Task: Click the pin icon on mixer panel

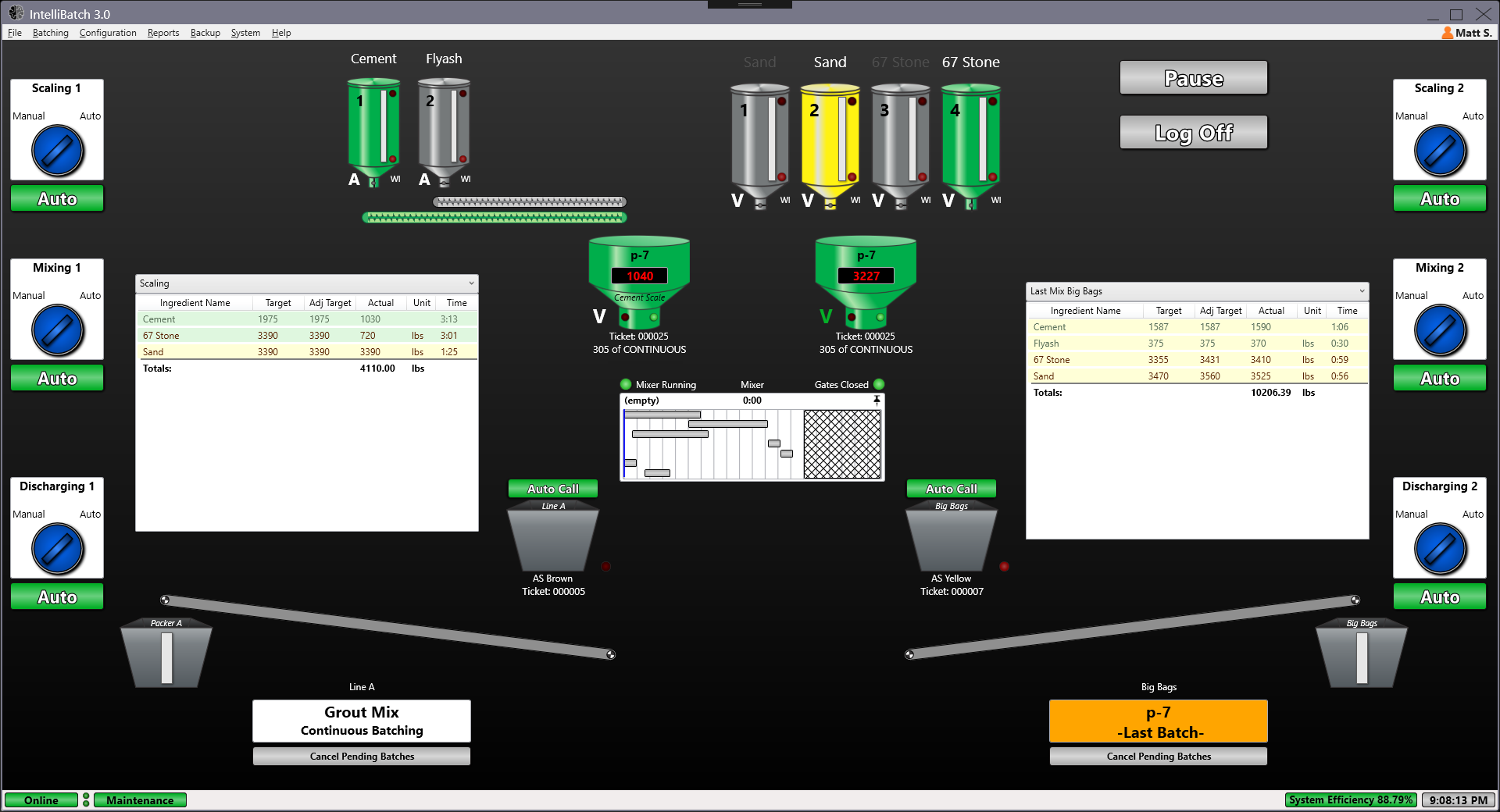Action: tap(877, 400)
